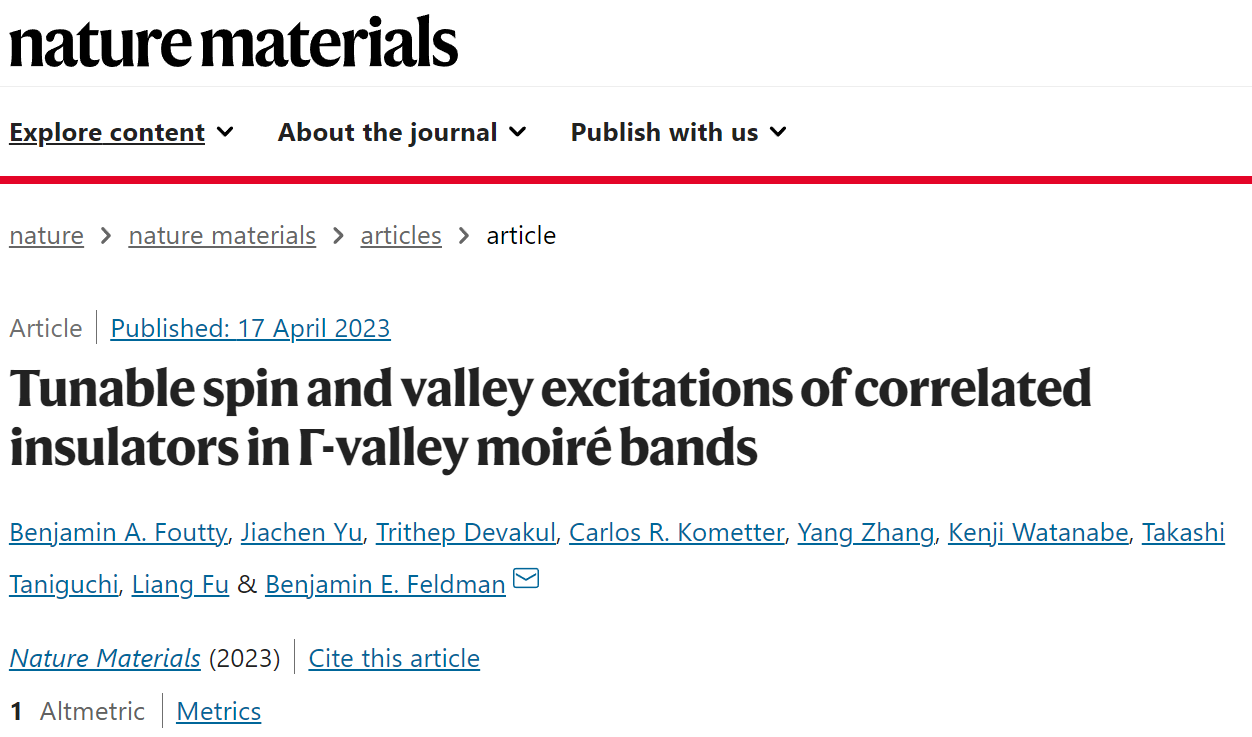
Task: Expand the Publish with us menu
Action: click(679, 132)
